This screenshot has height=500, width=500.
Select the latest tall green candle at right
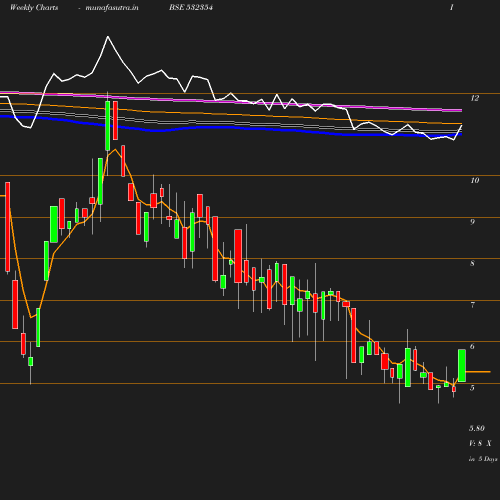(x=462, y=365)
